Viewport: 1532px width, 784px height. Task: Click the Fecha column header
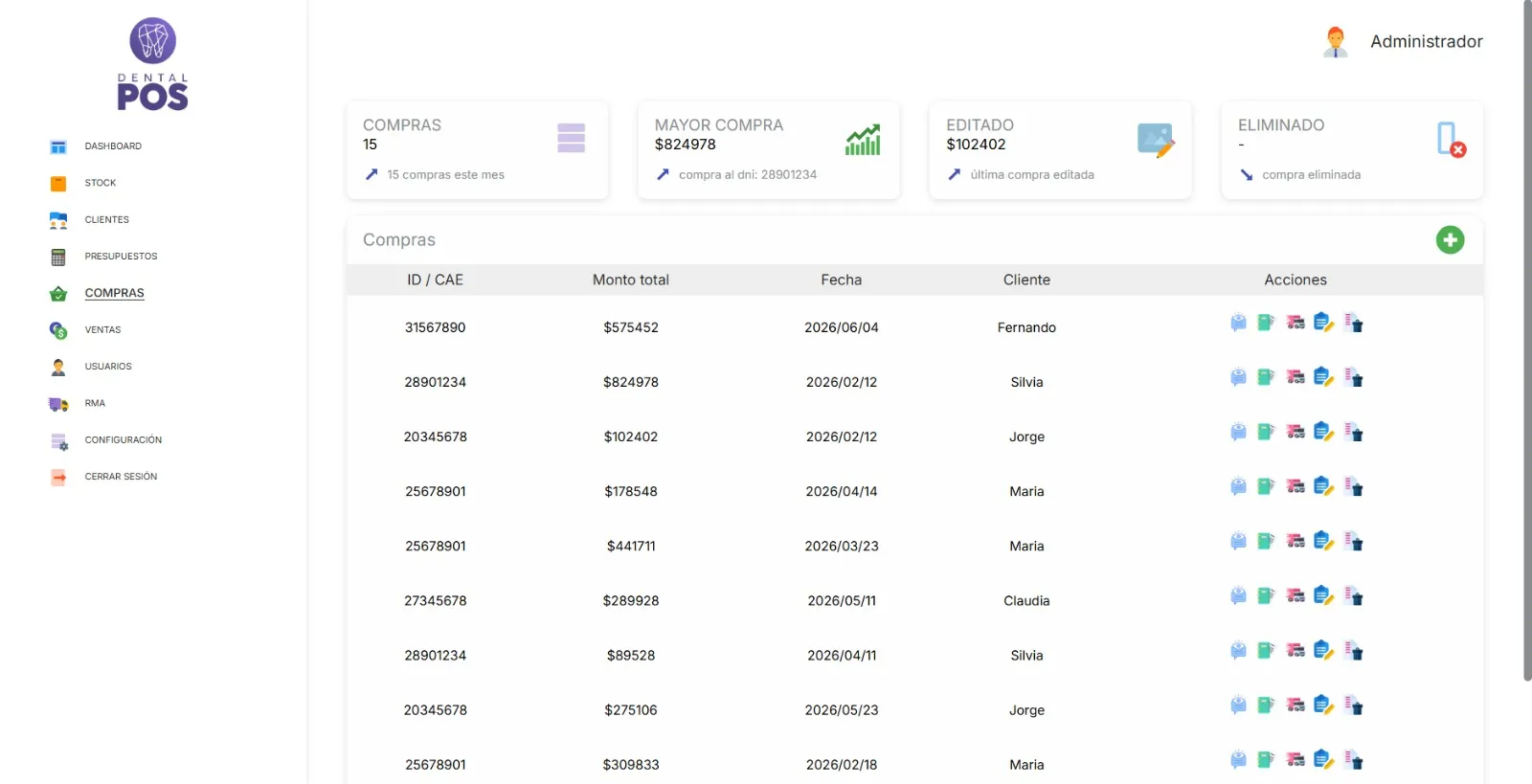(841, 280)
